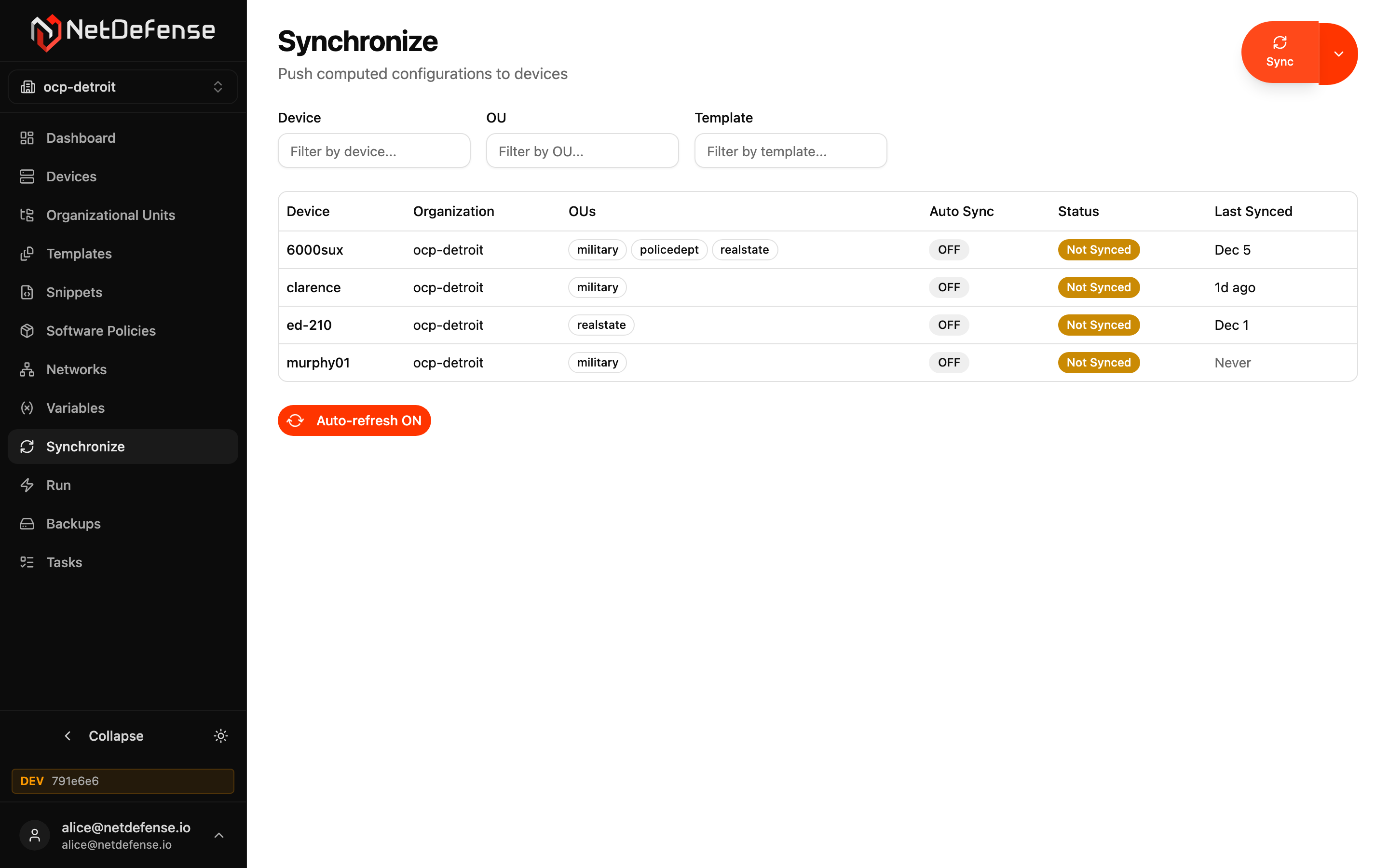Click the Variables icon in sidebar

27,407
